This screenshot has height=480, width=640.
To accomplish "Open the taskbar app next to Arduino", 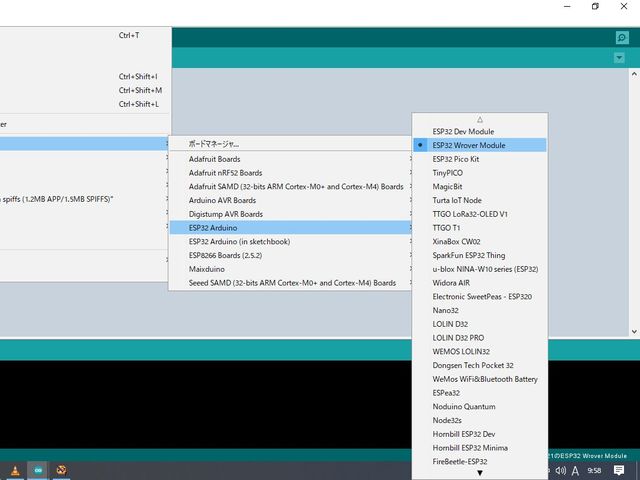I will pyautogui.click(x=61, y=471).
